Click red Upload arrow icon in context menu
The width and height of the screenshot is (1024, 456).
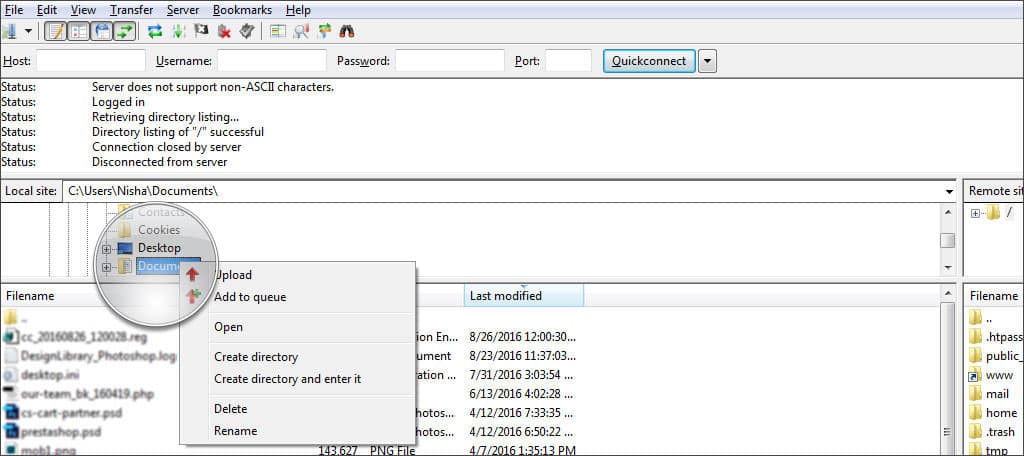[x=192, y=275]
